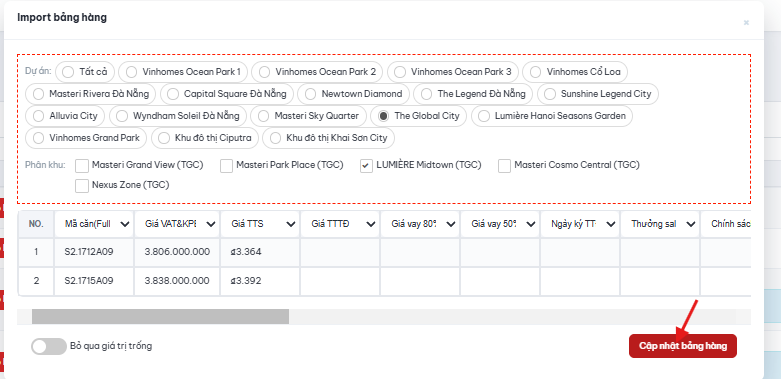
Task: Check Masteri Cosmo Central (TGC) zone
Action: point(505,165)
